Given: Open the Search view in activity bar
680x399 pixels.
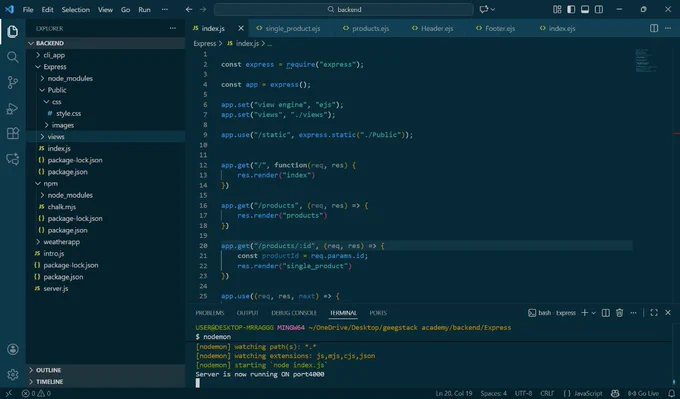Looking at the screenshot, I should click(x=13, y=57).
